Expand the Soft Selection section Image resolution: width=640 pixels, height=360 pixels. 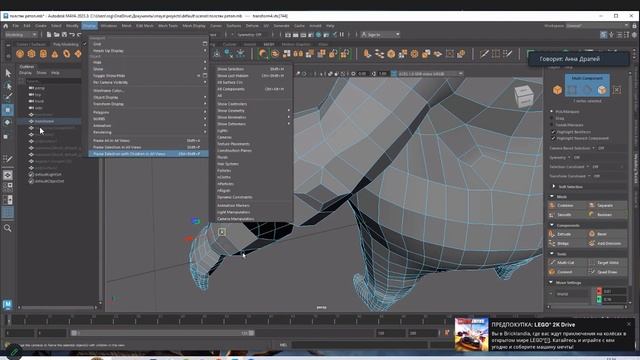[554, 187]
